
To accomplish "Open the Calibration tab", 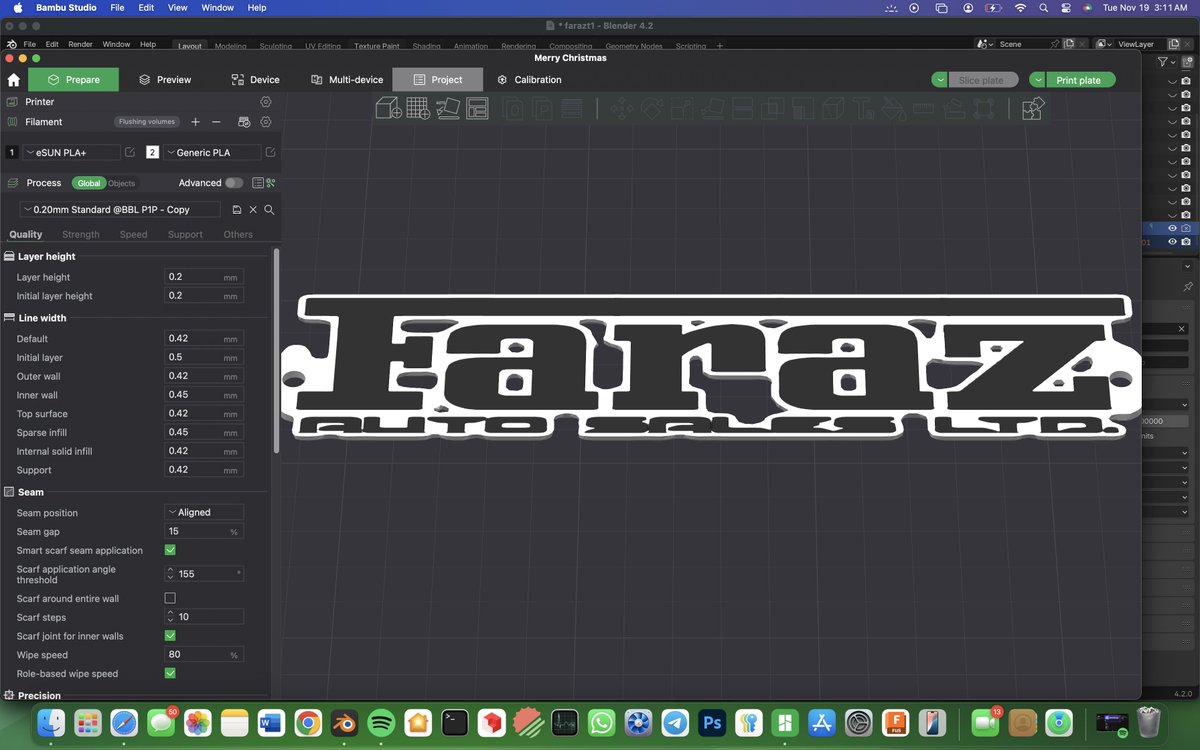I will click(x=529, y=80).
